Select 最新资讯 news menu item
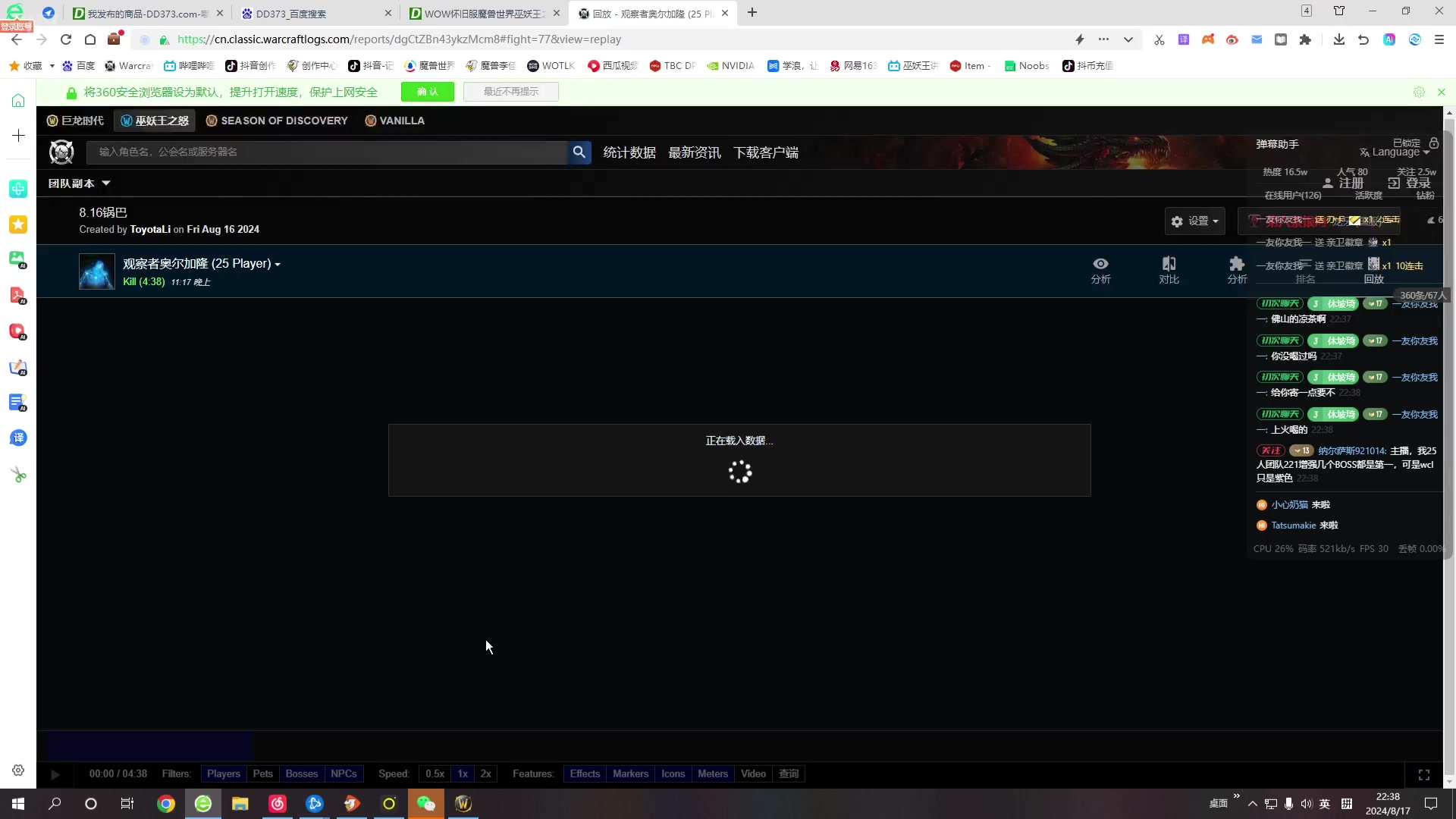The height and width of the screenshot is (819, 1456). (695, 152)
